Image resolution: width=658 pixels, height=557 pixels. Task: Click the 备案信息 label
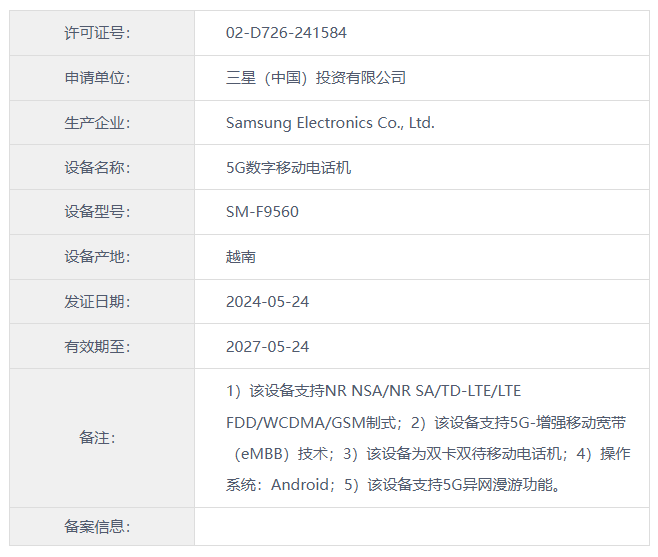(x=97, y=527)
